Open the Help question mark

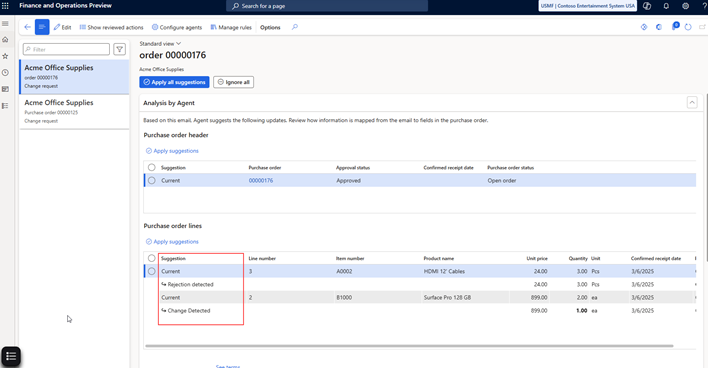704,6
